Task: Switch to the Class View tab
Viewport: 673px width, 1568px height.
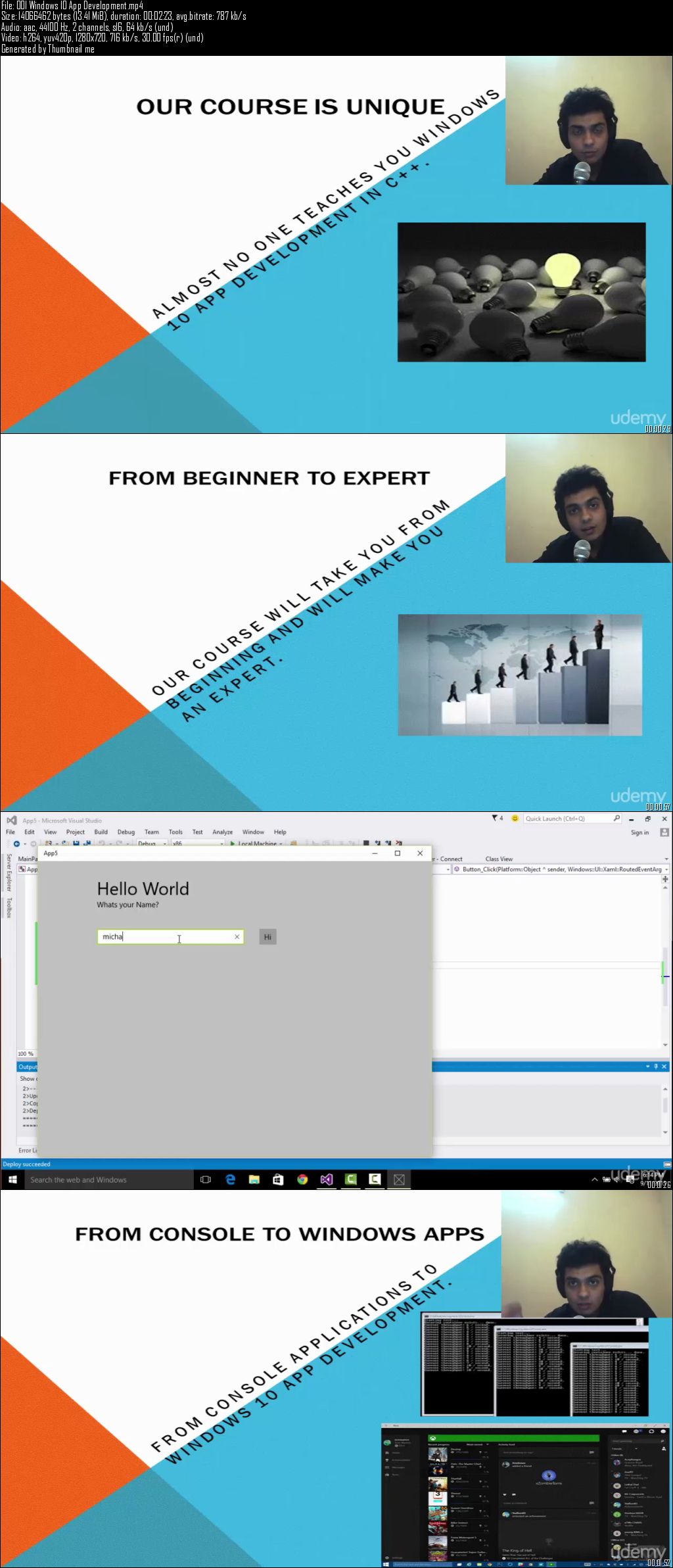Action: click(x=499, y=859)
